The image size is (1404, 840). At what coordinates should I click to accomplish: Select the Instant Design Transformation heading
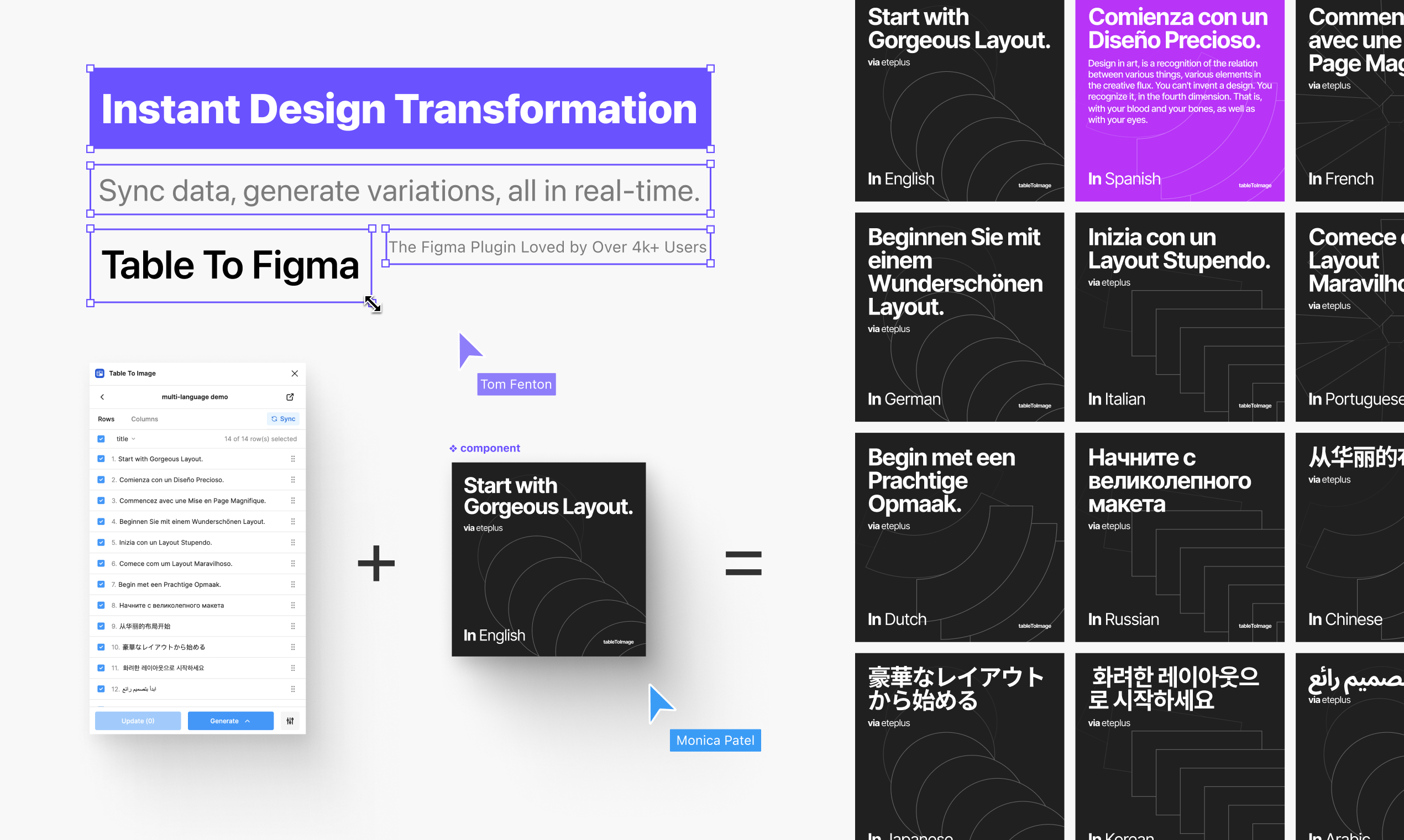pos(400,109)
